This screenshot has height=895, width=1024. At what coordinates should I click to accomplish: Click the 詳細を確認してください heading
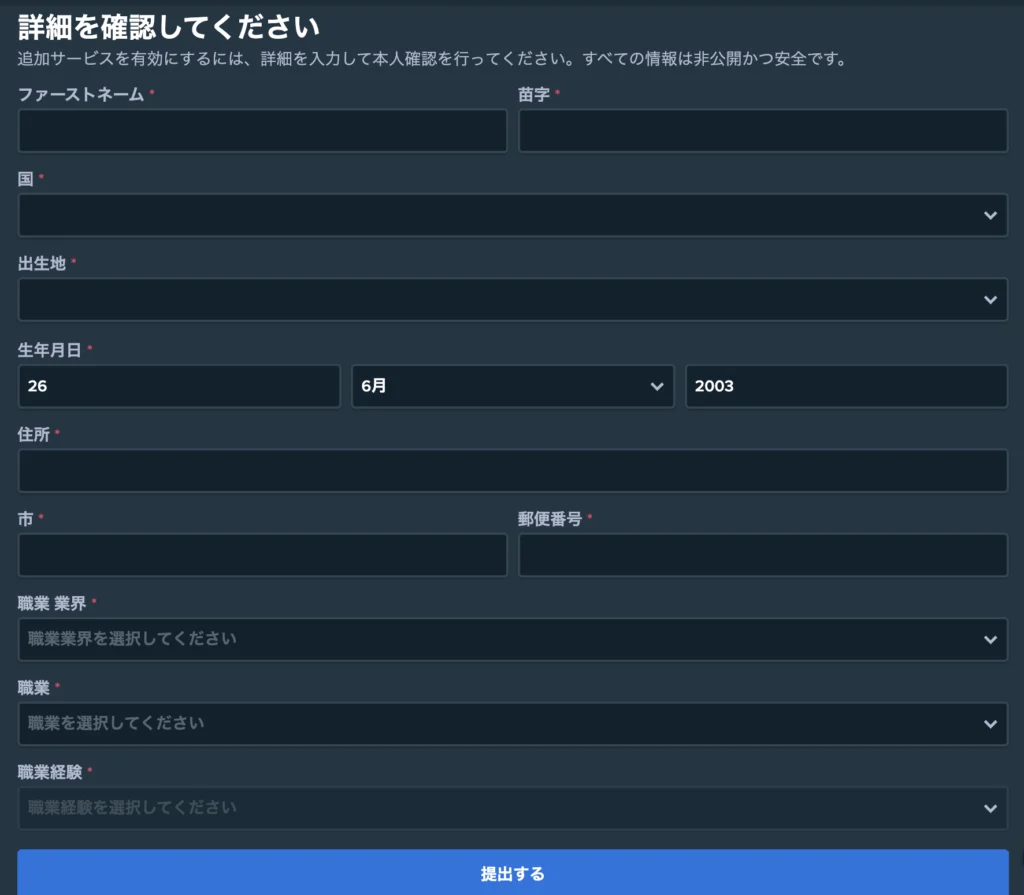(x=168, y=26)
